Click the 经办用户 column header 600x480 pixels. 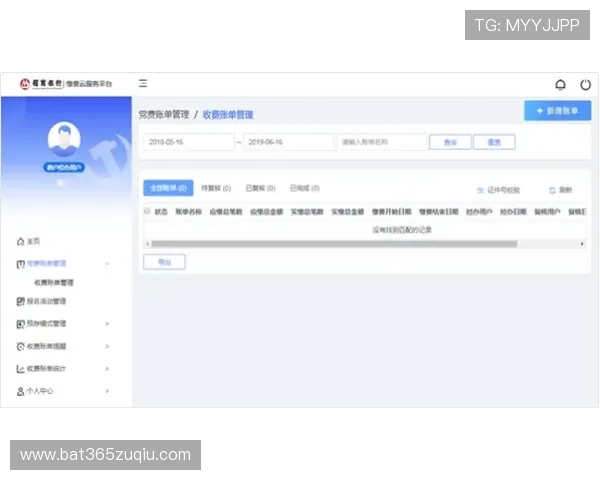tap(479, 212)
